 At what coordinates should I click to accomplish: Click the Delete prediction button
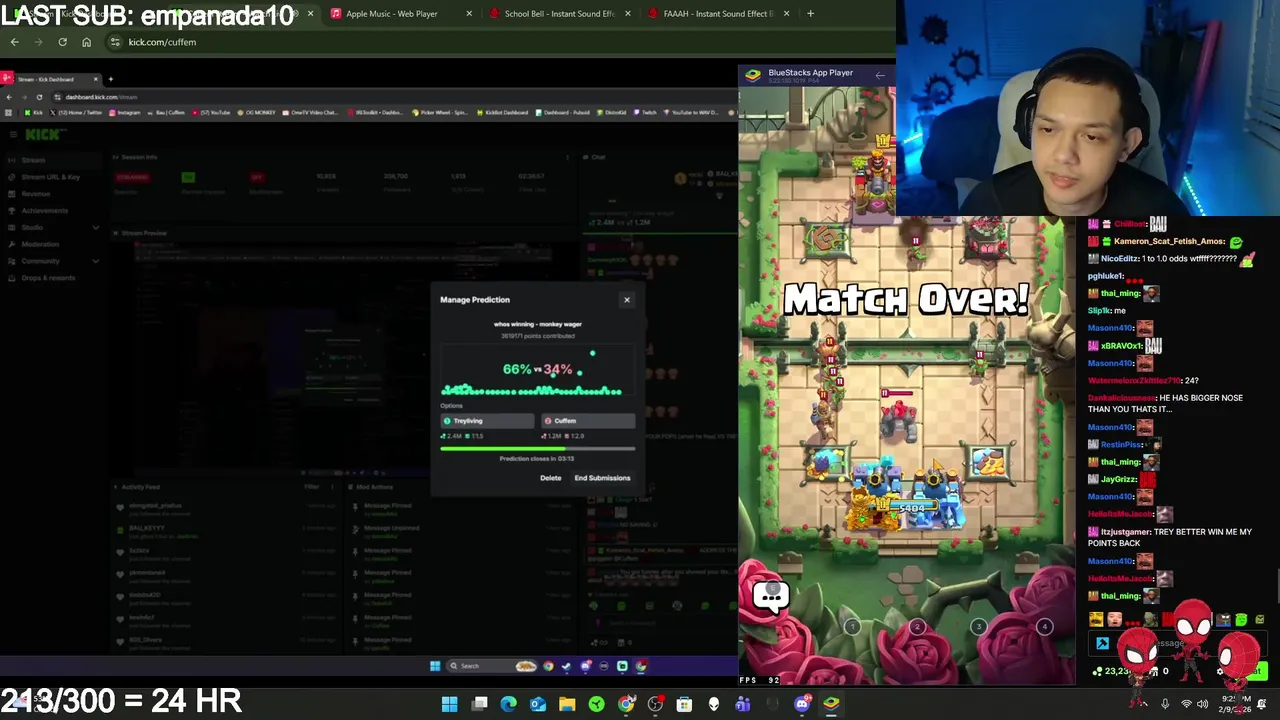(x=551, y=478)
